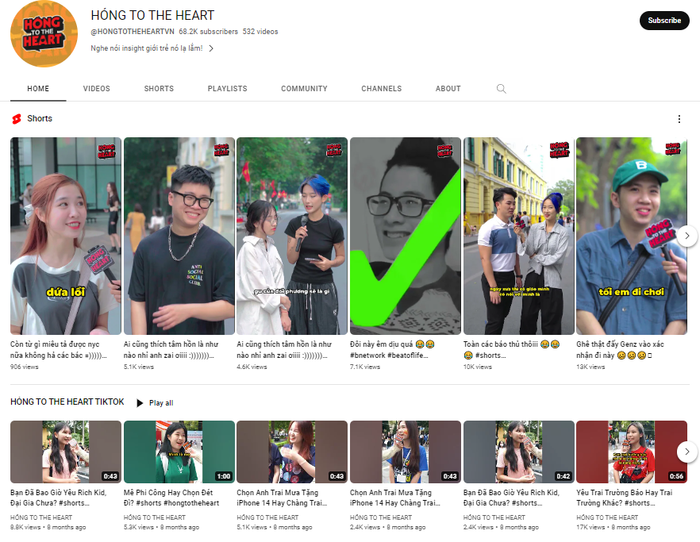Click Short title 'Ghê thật đấy Genz vào xác nhận'
The height and width of the screenshot is (542, 700).
[620, 350]
